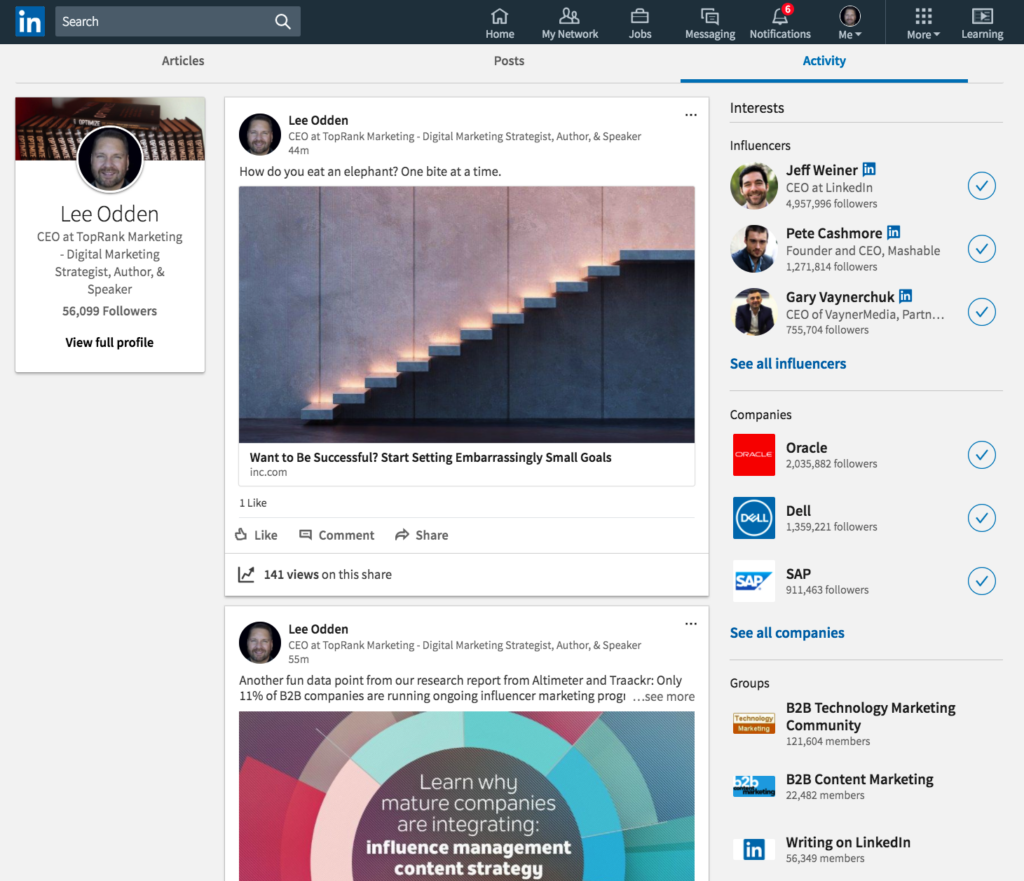View Notifications bell
This screenshot has width=1024, height=881.
click(780, 24)
